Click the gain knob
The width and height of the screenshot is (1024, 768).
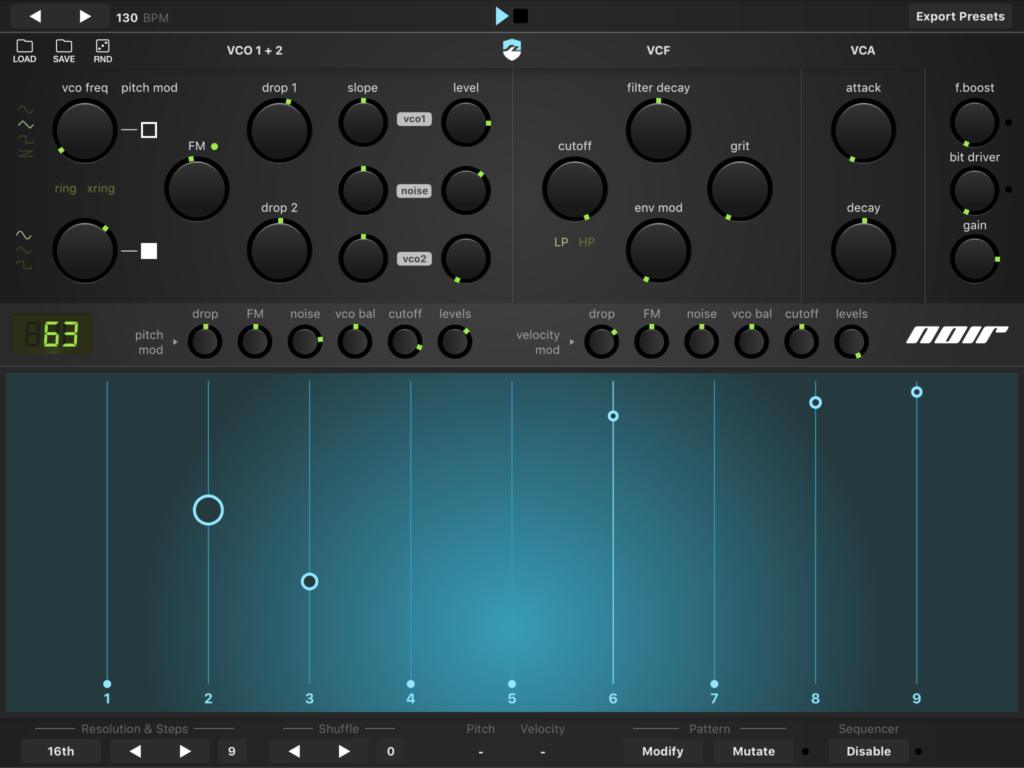click(974, 259)
